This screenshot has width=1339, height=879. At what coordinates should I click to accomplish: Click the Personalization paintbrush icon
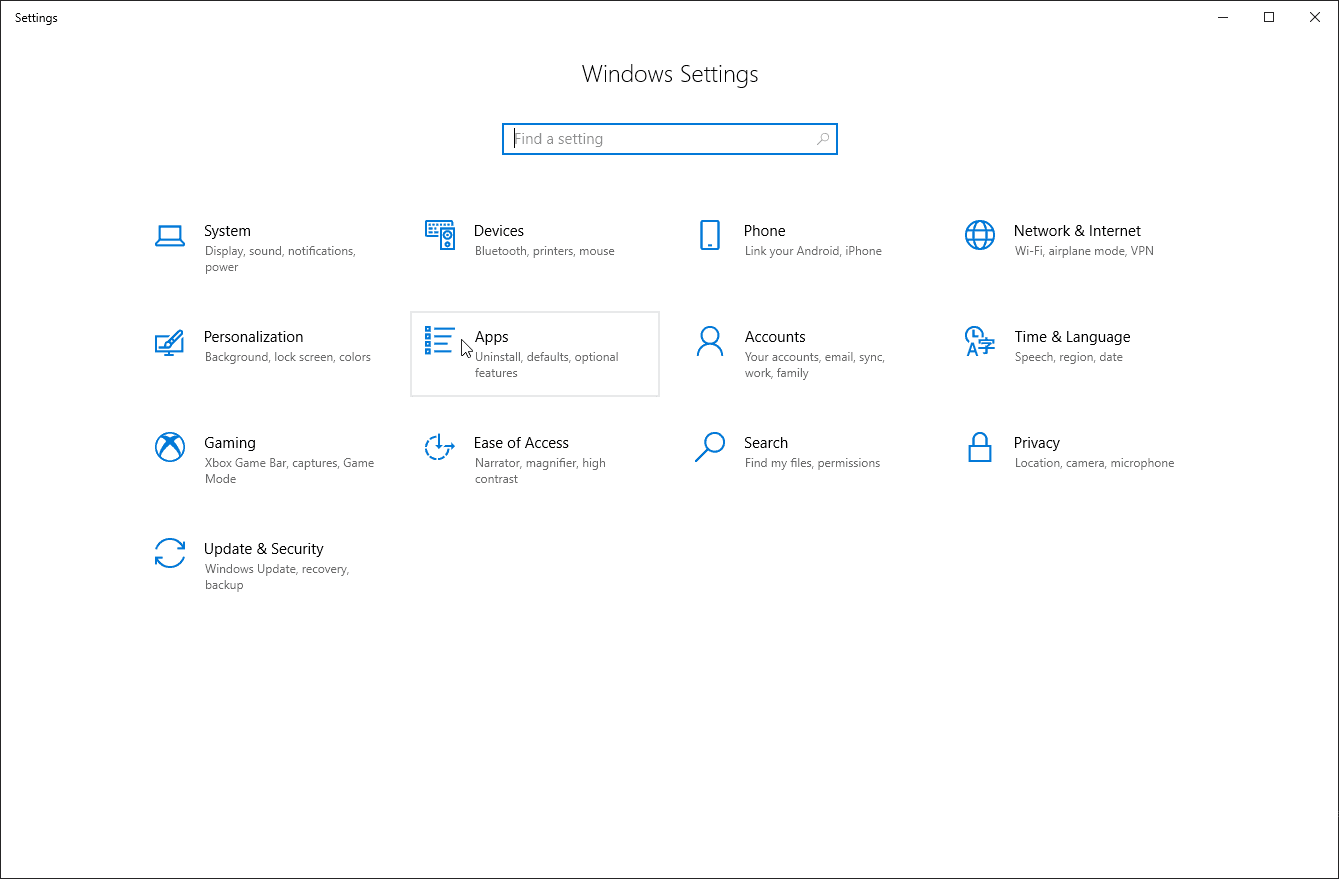coord(170,342)
